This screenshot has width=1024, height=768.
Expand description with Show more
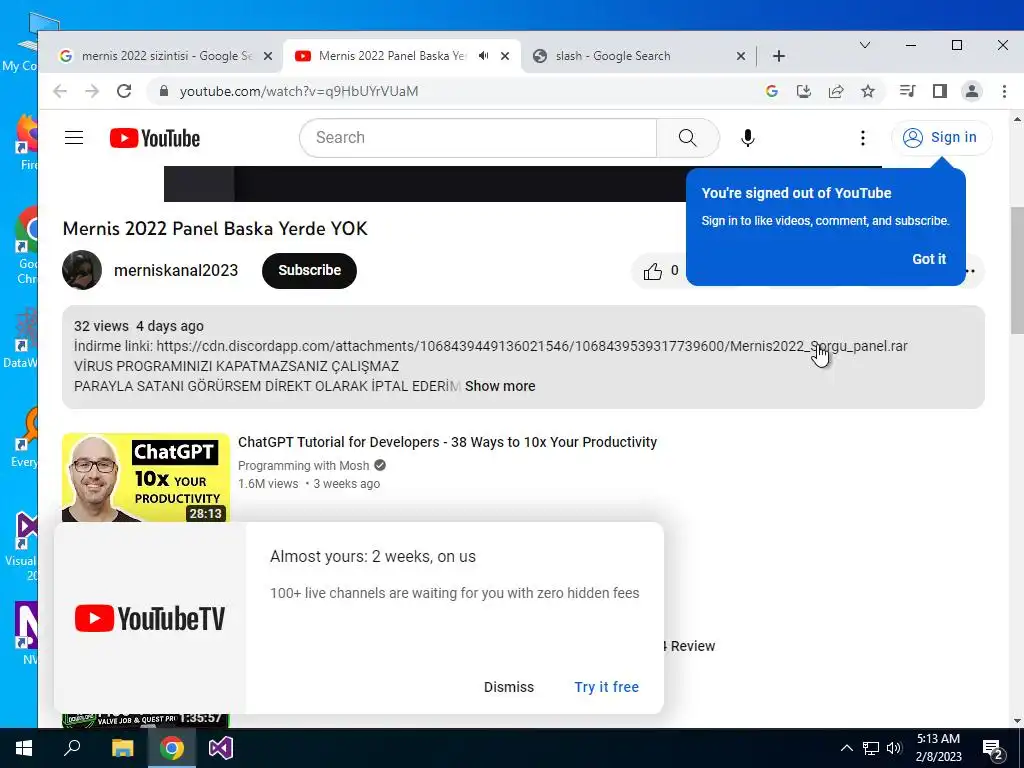(500, 387)
